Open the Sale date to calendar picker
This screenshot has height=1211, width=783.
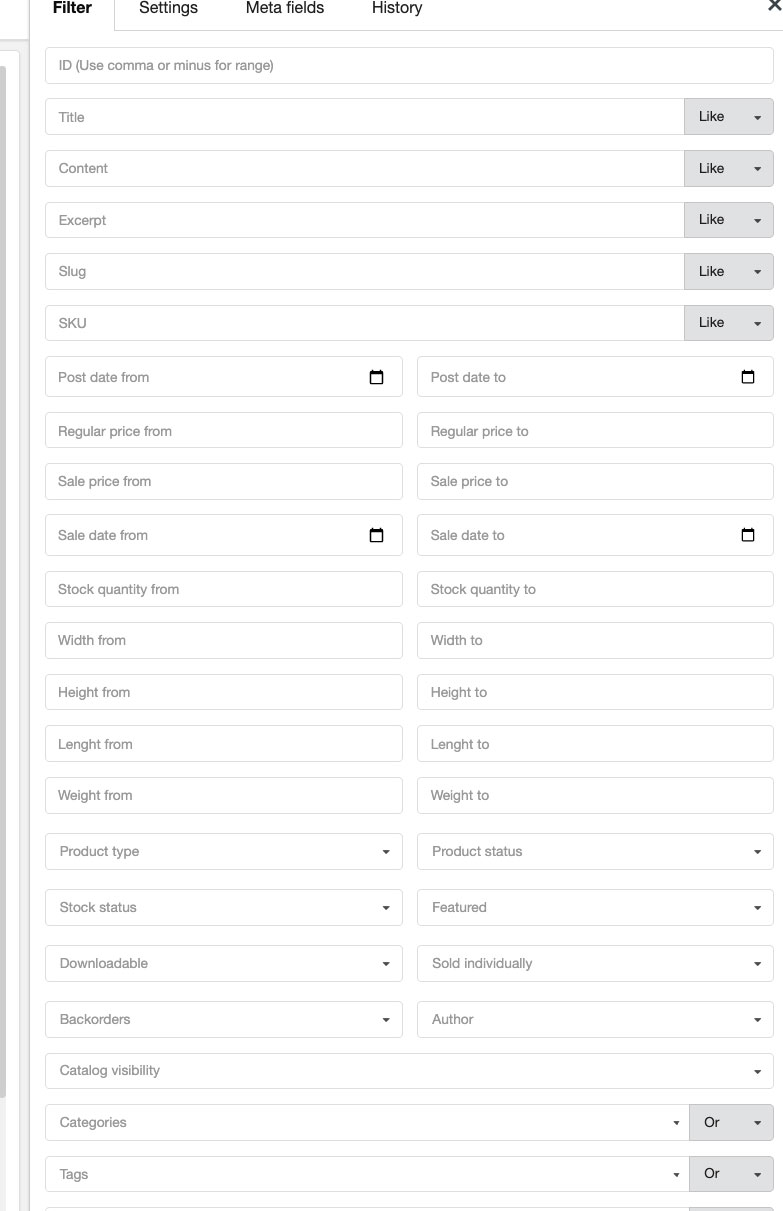tap(747, 535)
